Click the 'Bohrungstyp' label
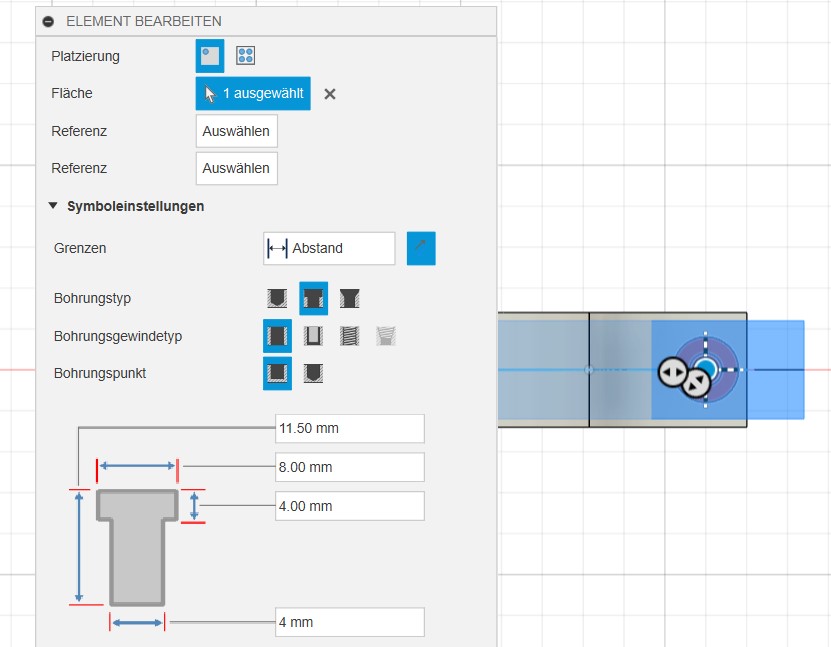 tap(92, 298)
